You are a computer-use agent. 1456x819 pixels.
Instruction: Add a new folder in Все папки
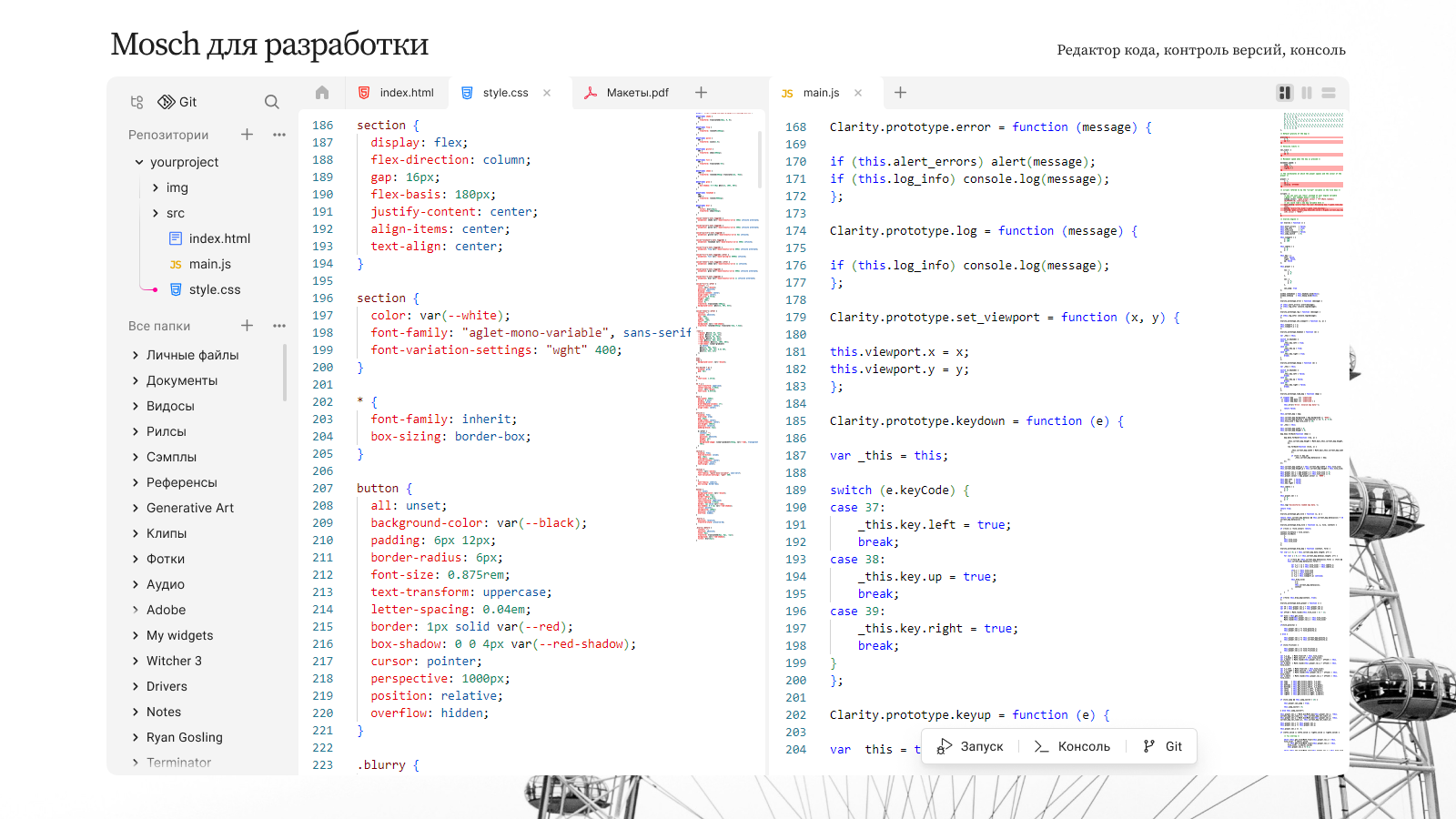pyautogui.click(x=247, y=326)
